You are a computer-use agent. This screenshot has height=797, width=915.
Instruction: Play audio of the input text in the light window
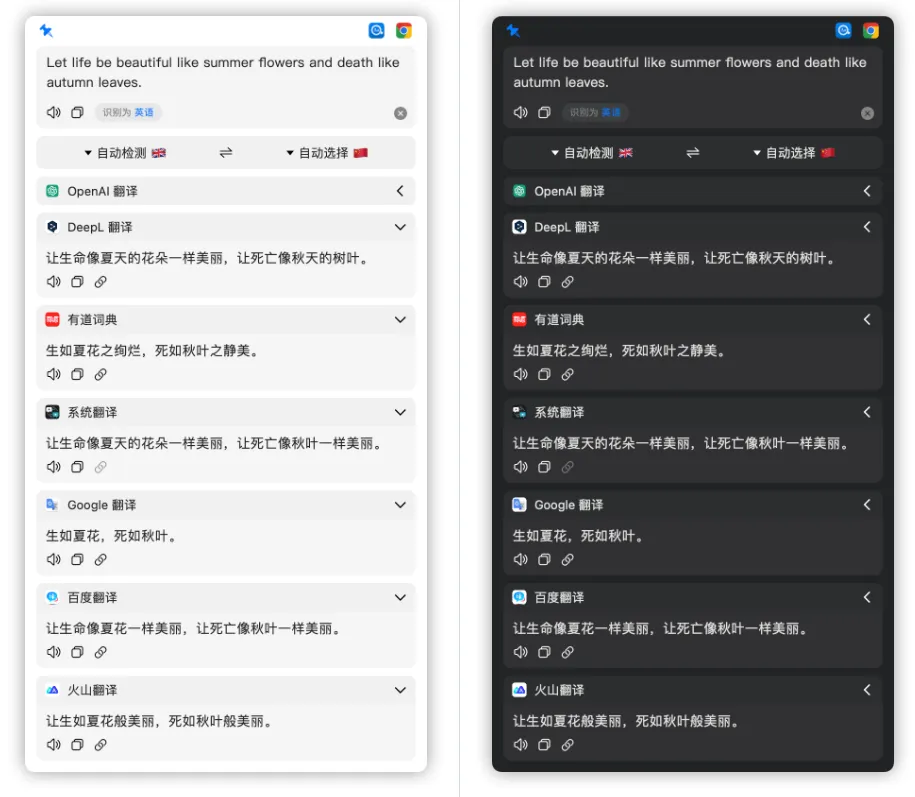[x=54, y=113]
